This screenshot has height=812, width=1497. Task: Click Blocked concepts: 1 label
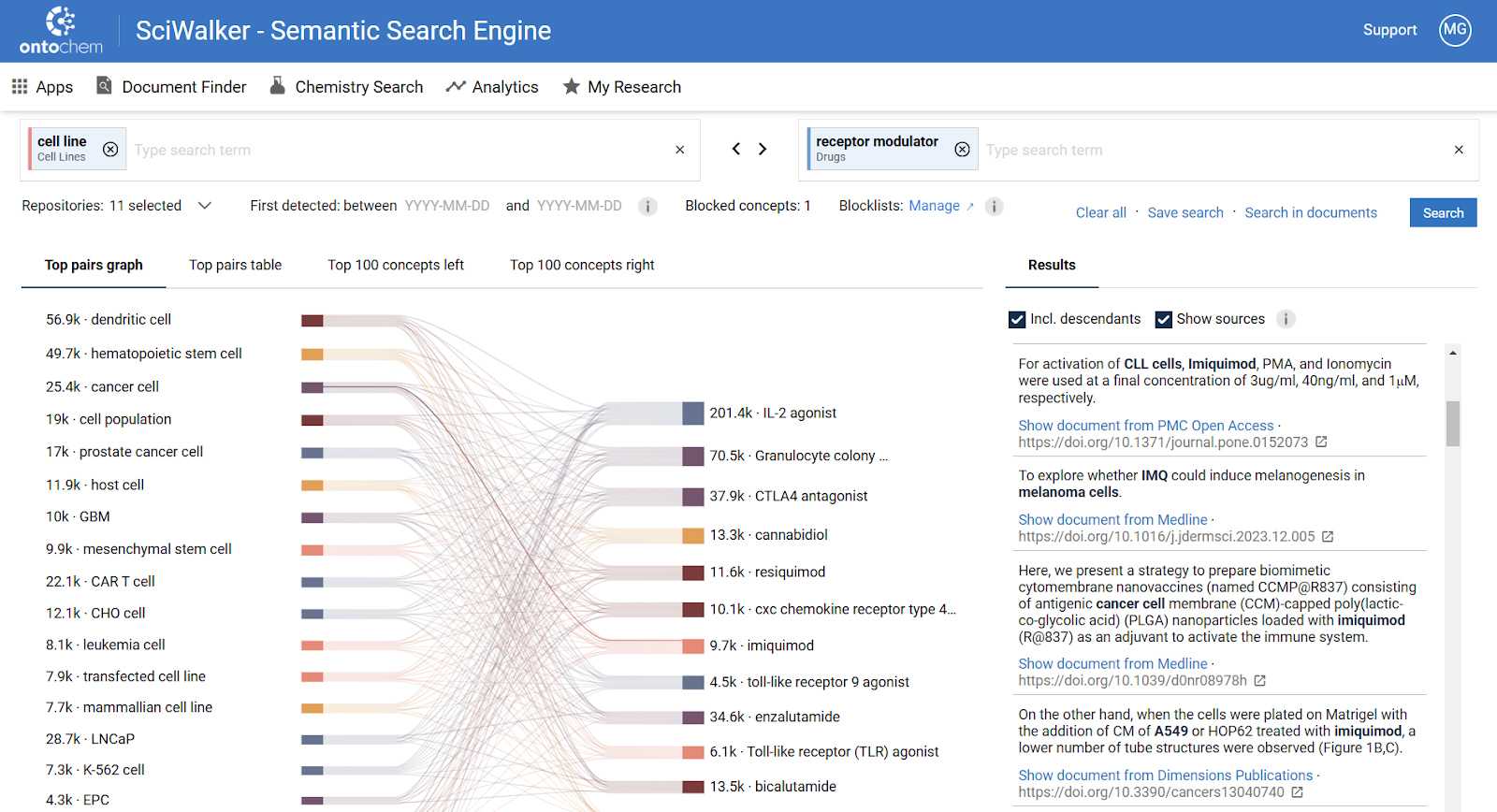point(748,206)
